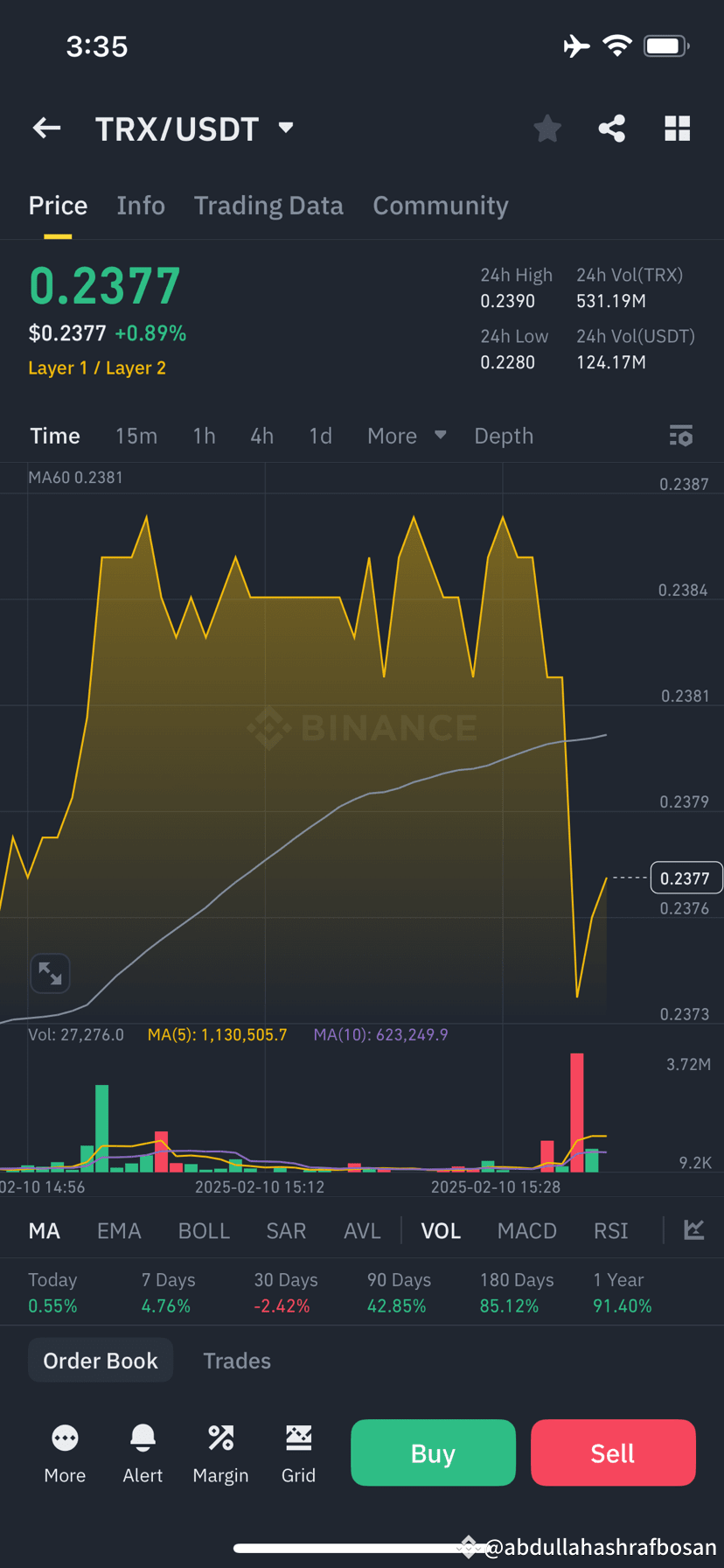This screenshot has height=1568, width=724.
Task: Tap the indicator chart icon beside RSI
Action: (x=693, y=1230)
